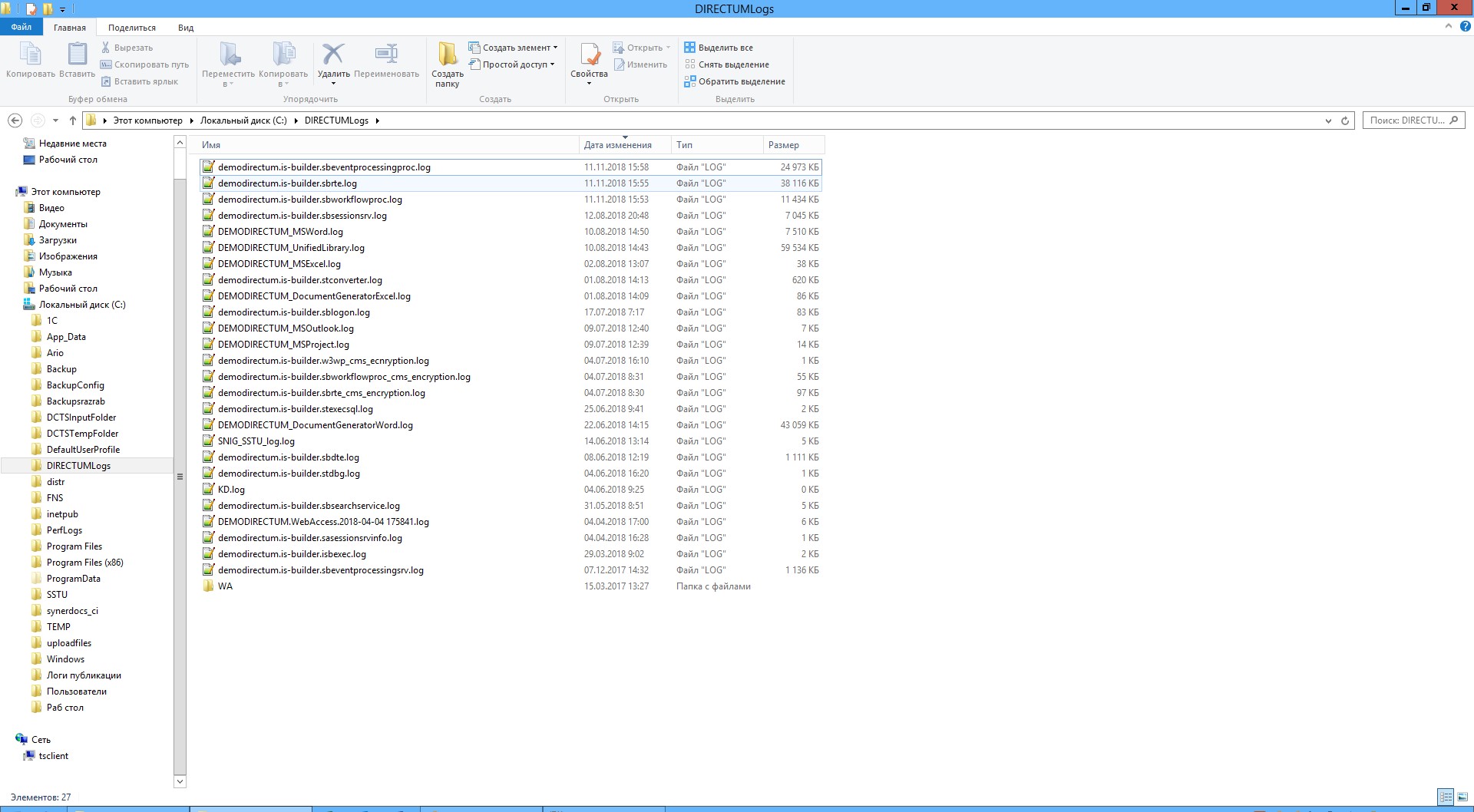Select file DEMODIRECTUM_MSWord.log

click(280, 232)
